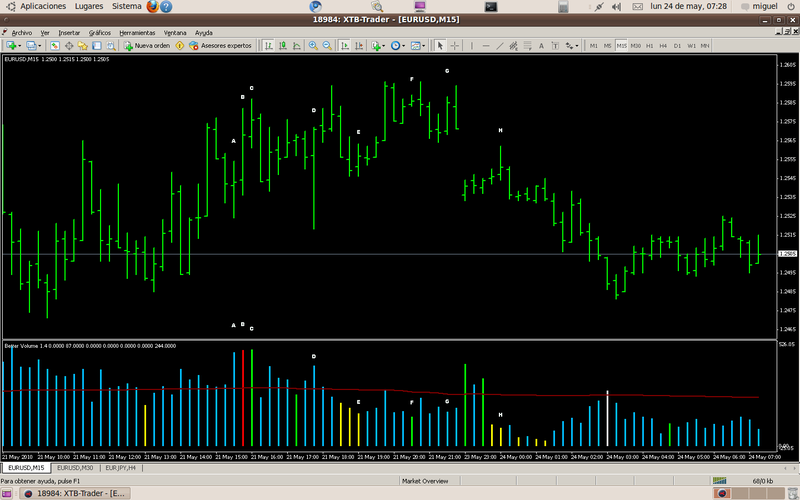This screenshot has width=800, height=500.
Task: Click the zoom out magnifier icon
Action: 327,46
